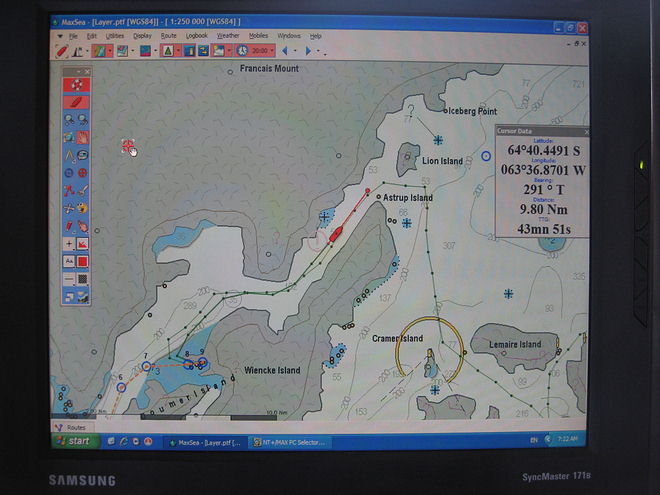Click the 20:00 time value in toolbar
Screen dimensions: 660x495
260,51
